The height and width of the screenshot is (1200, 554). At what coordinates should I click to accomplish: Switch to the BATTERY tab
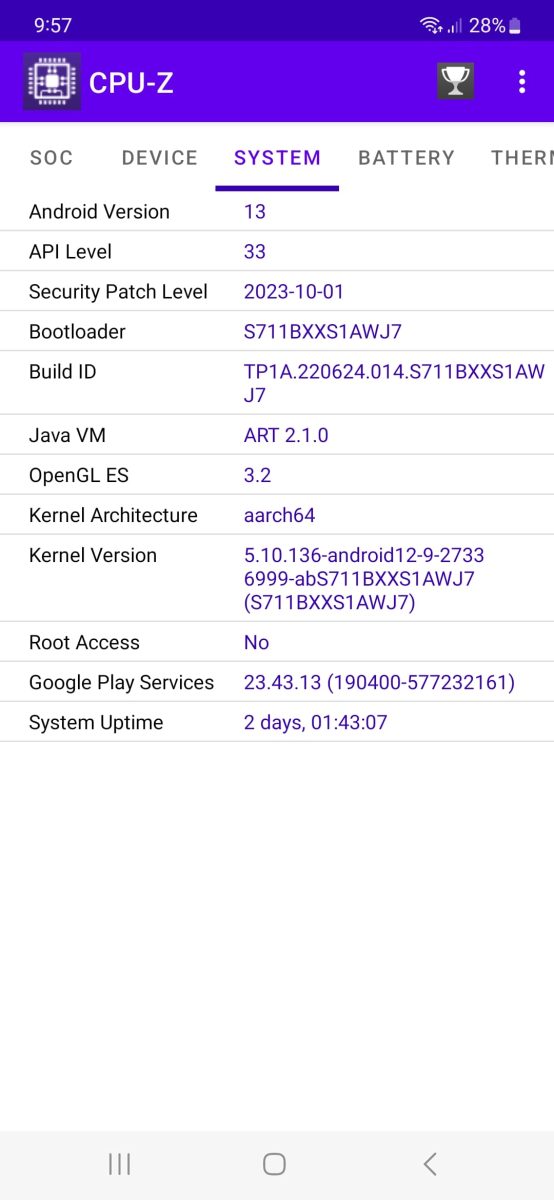point(406,158)
